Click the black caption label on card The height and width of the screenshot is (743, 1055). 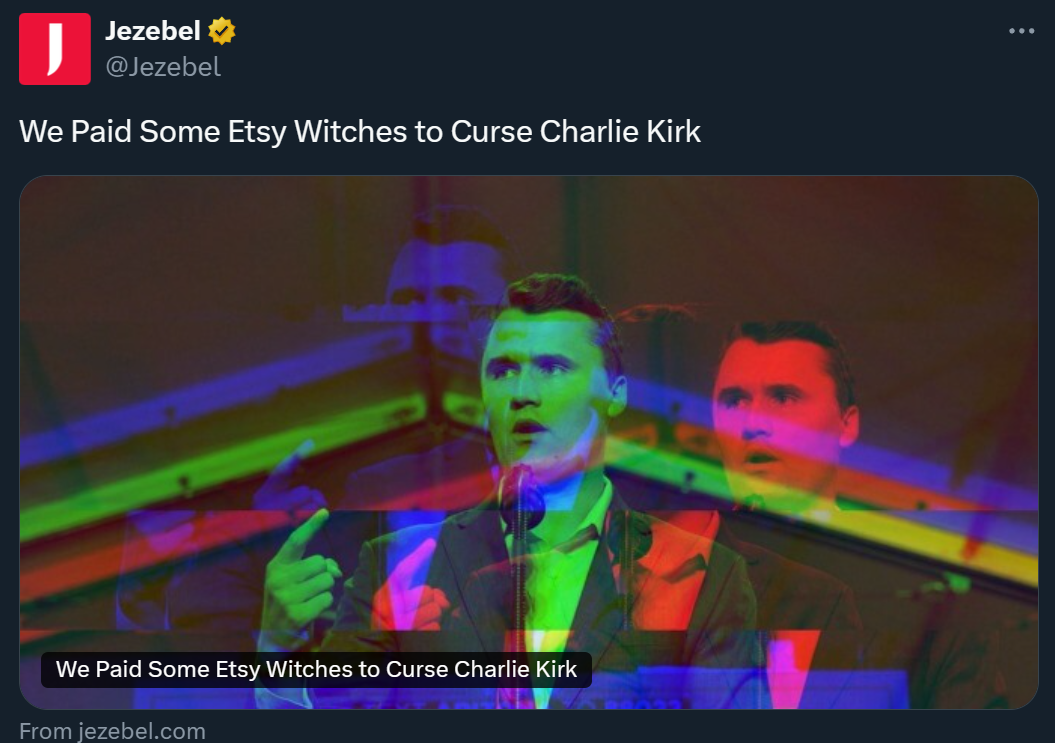(316, 670)
